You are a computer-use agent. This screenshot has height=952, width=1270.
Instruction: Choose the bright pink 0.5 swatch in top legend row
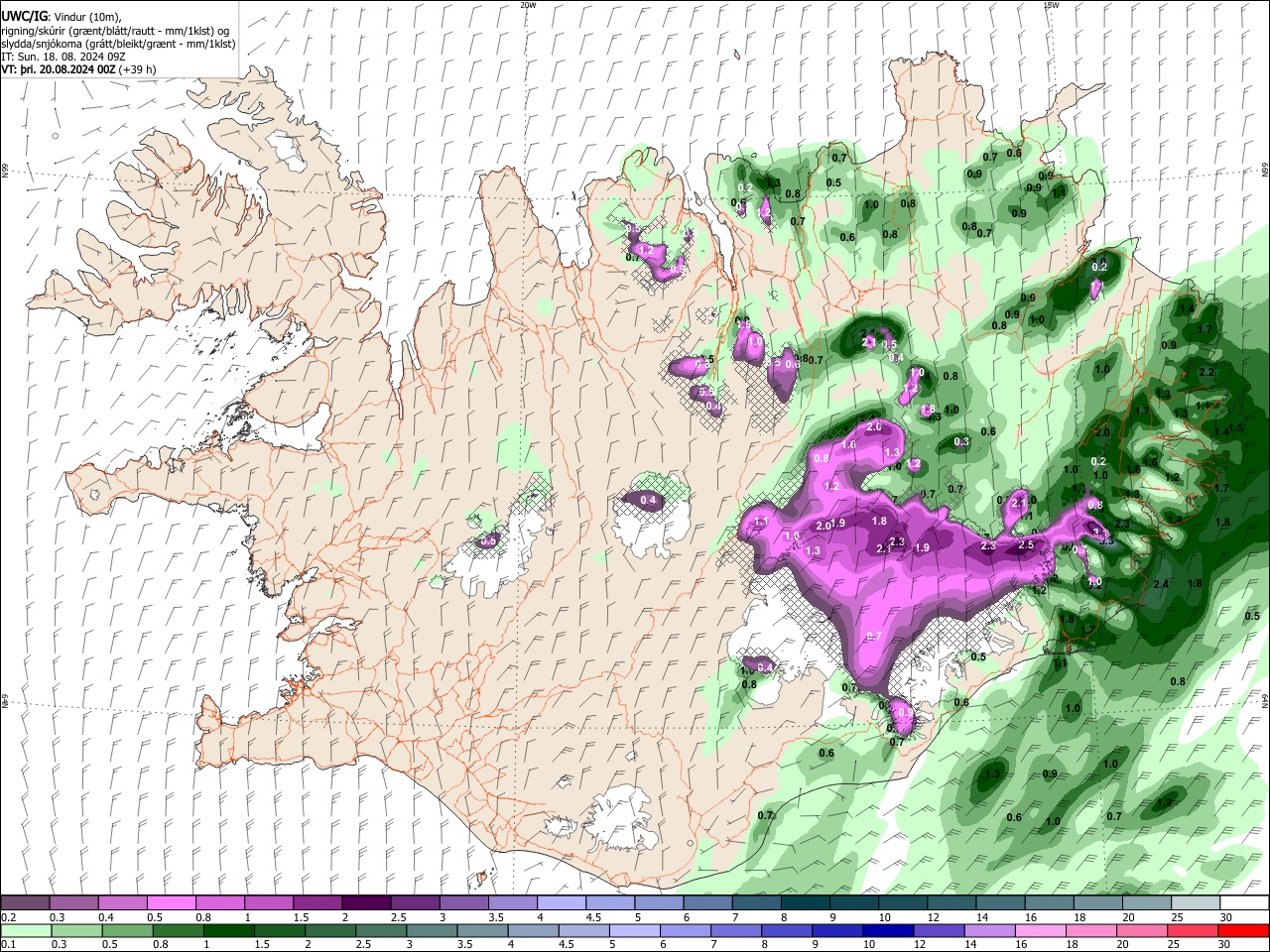171,902
